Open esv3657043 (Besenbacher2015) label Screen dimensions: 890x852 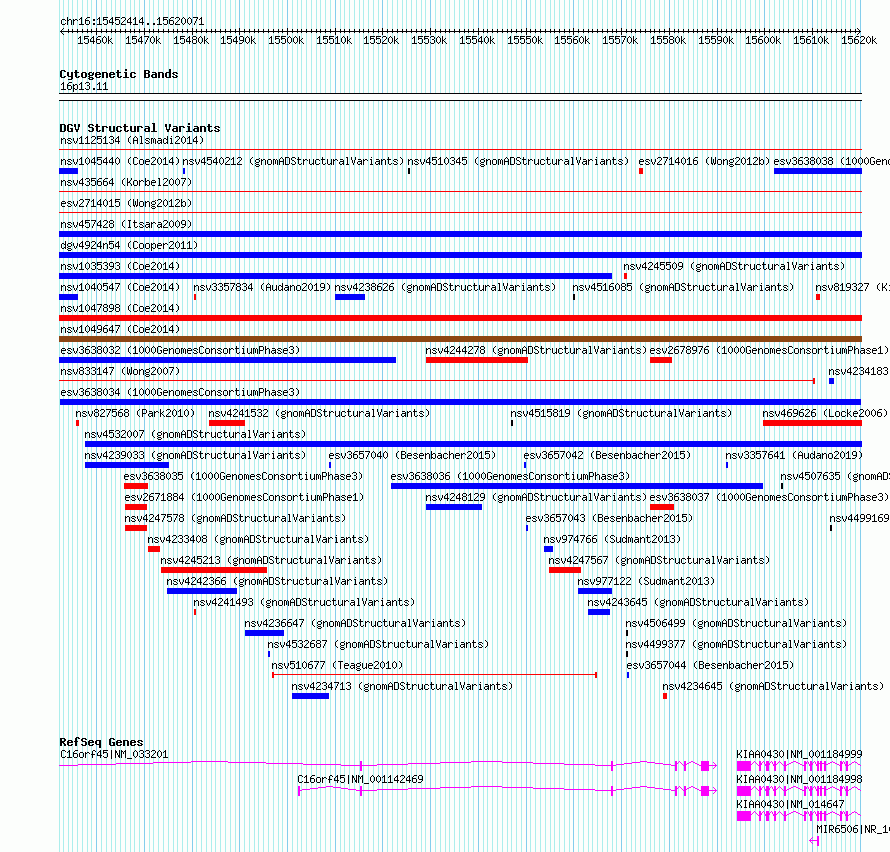[609, 518]
